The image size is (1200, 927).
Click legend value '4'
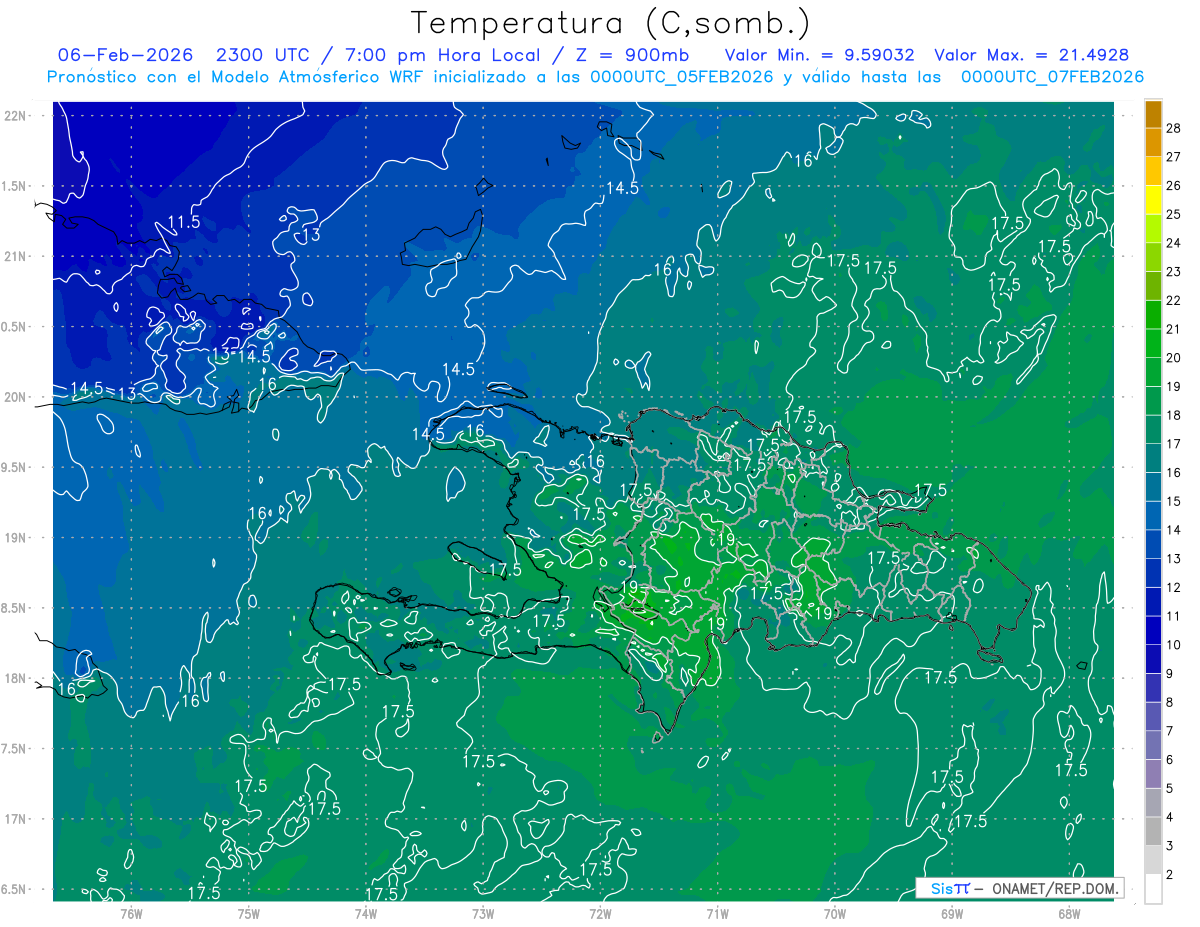click(x=1170, y=818)
